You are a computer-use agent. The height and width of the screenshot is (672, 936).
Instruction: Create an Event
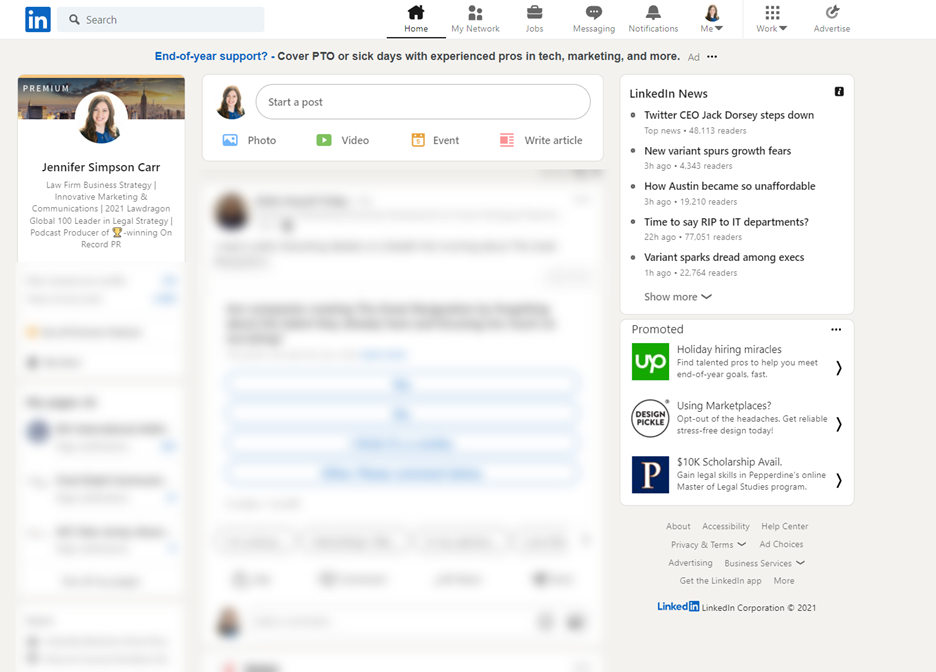point(435,140)
